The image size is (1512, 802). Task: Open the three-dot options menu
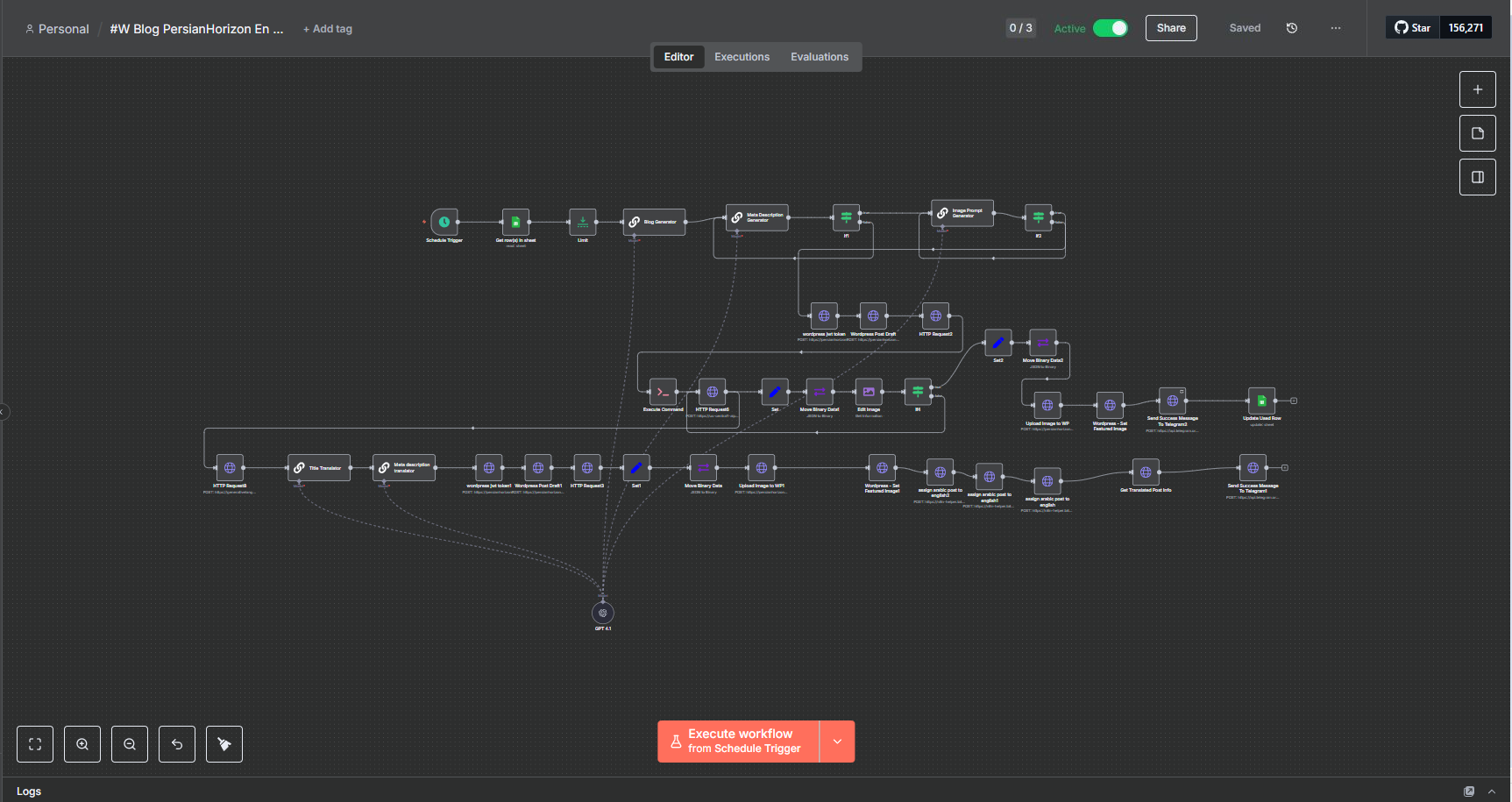tap(1335, 27)
